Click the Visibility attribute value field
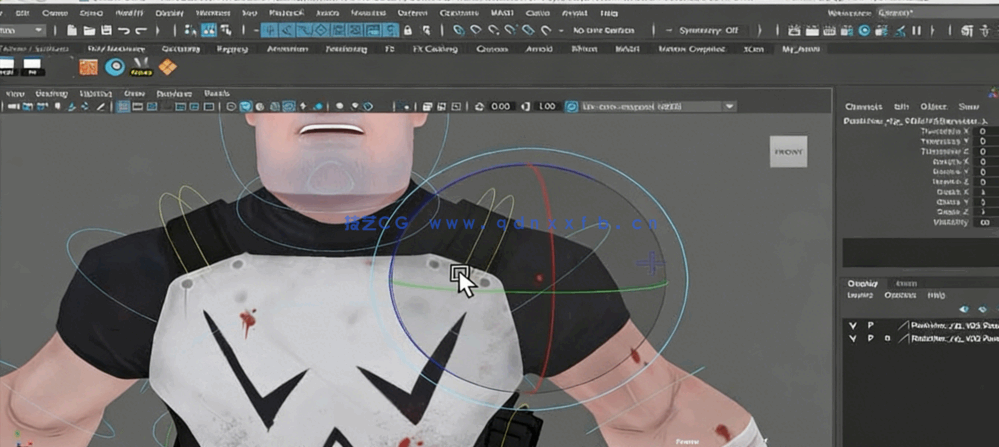This screenshot has height=447, width=999. point(985,222)
